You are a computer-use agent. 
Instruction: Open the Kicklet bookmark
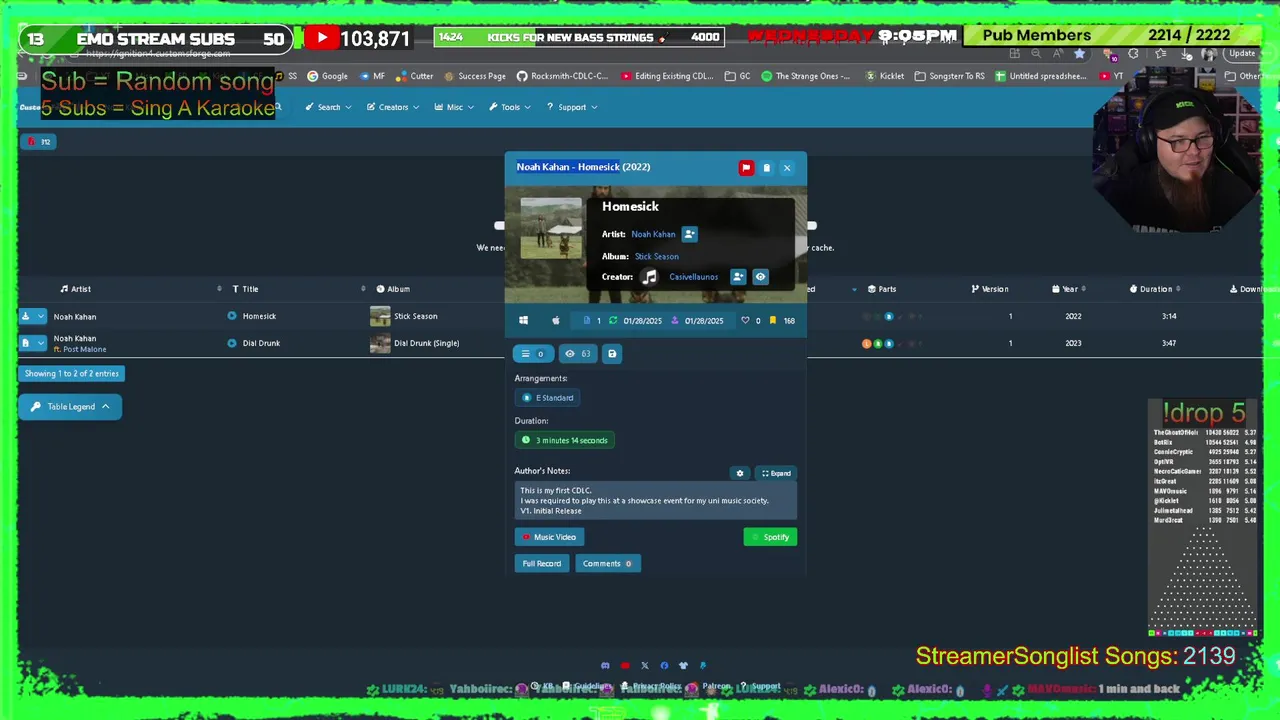885,76
